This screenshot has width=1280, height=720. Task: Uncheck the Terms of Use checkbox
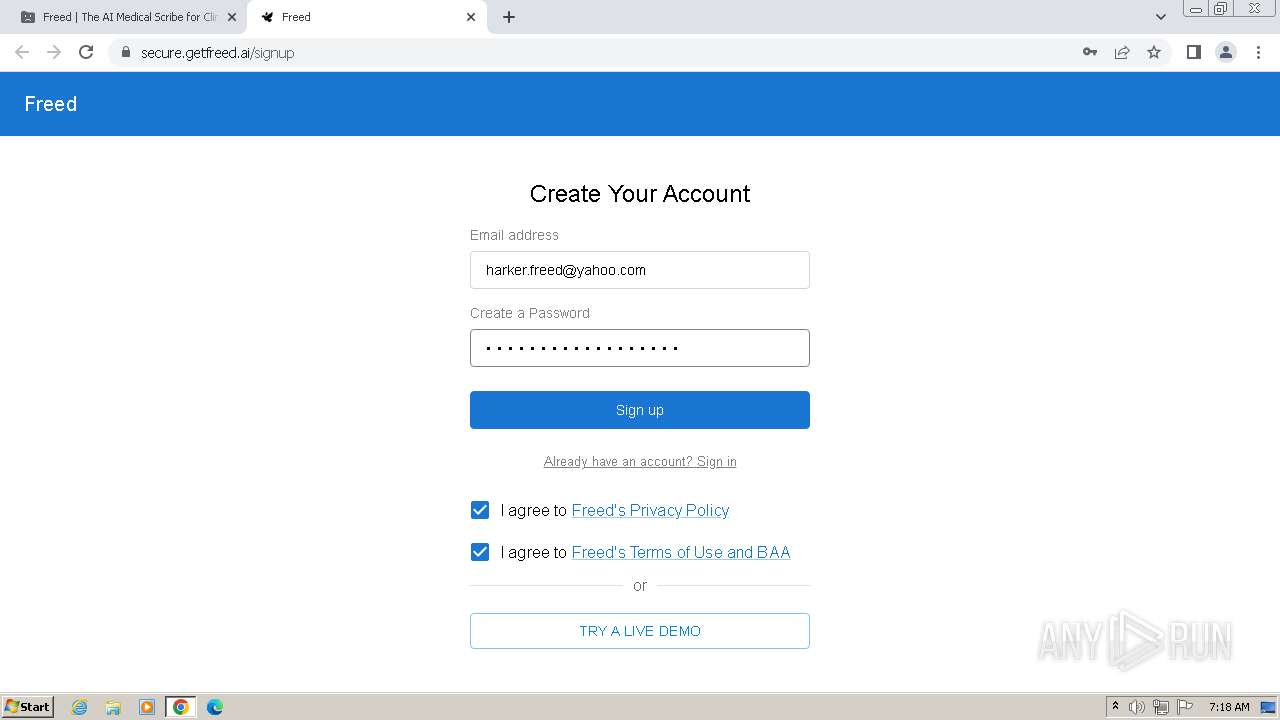pos(480,552)
